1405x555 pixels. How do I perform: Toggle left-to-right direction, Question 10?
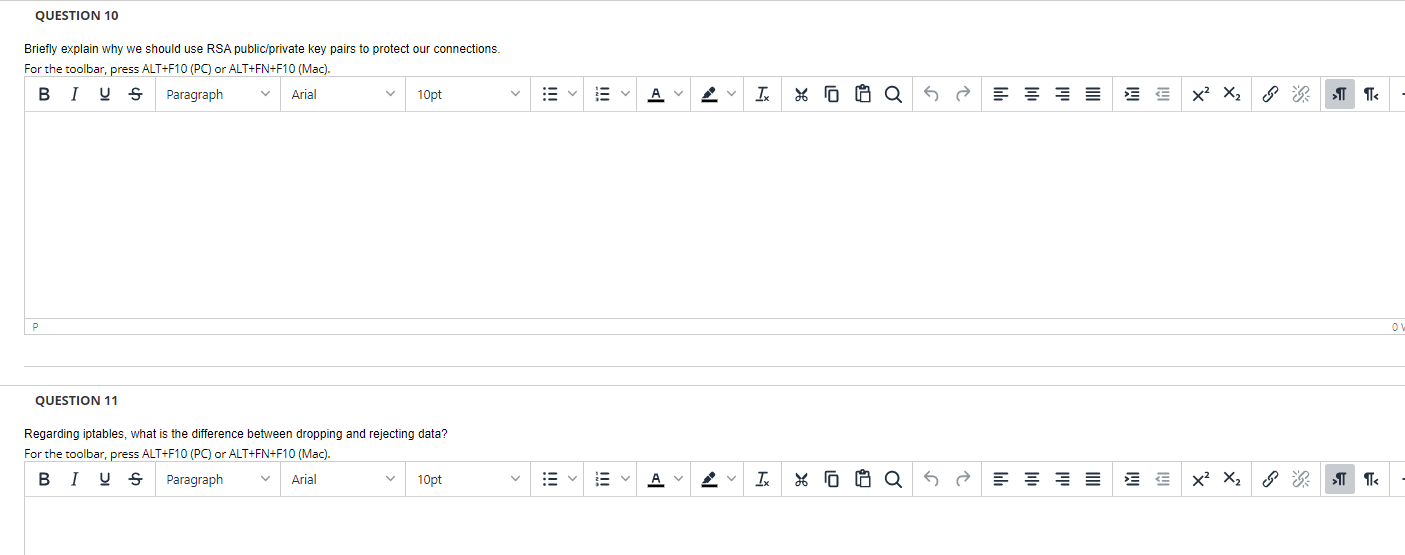(1339, 94)
